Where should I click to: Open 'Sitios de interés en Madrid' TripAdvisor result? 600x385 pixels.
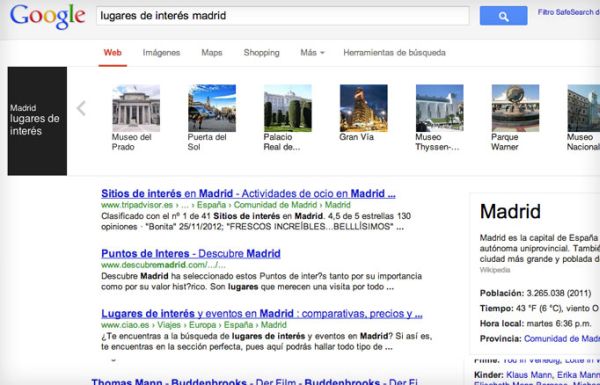(248, 194)
